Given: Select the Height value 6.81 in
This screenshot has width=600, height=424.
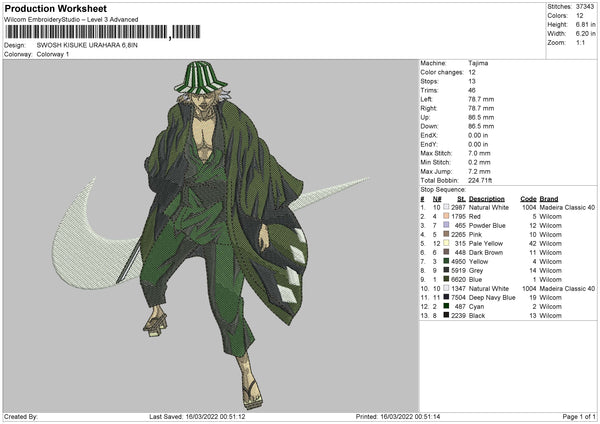Looking at the screenshot, I should coord(586,24).
